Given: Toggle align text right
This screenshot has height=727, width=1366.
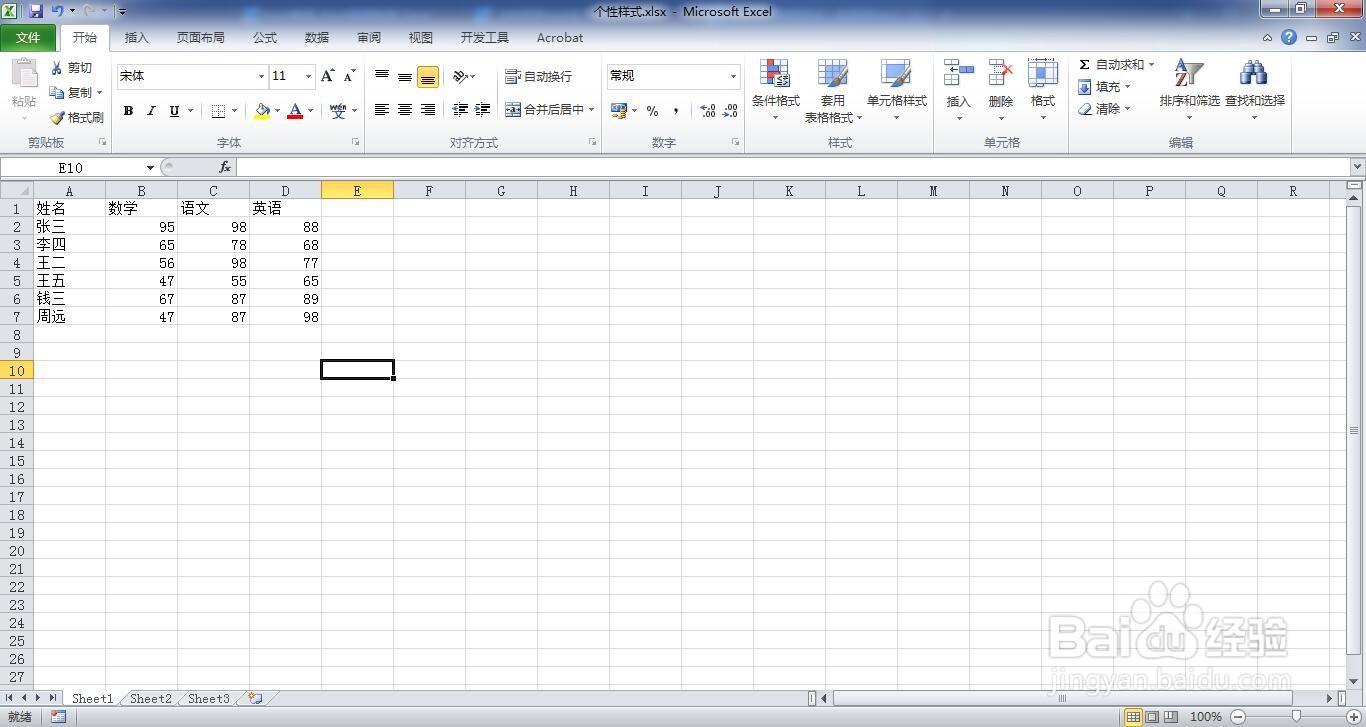Looking at the screenshot, I should pyautogui.click(x=428, y=110).
